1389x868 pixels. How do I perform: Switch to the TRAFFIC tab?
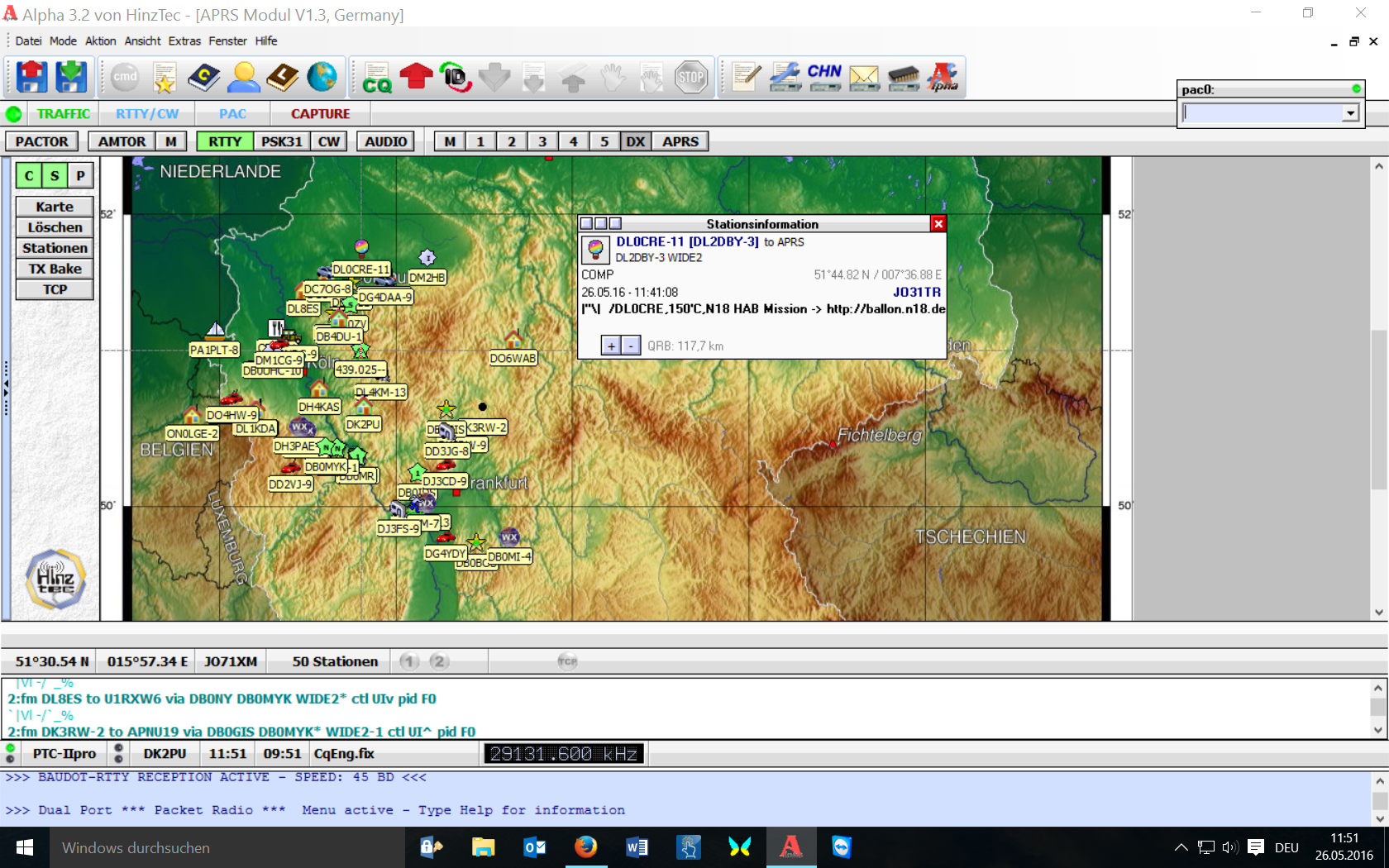[64, 114]
